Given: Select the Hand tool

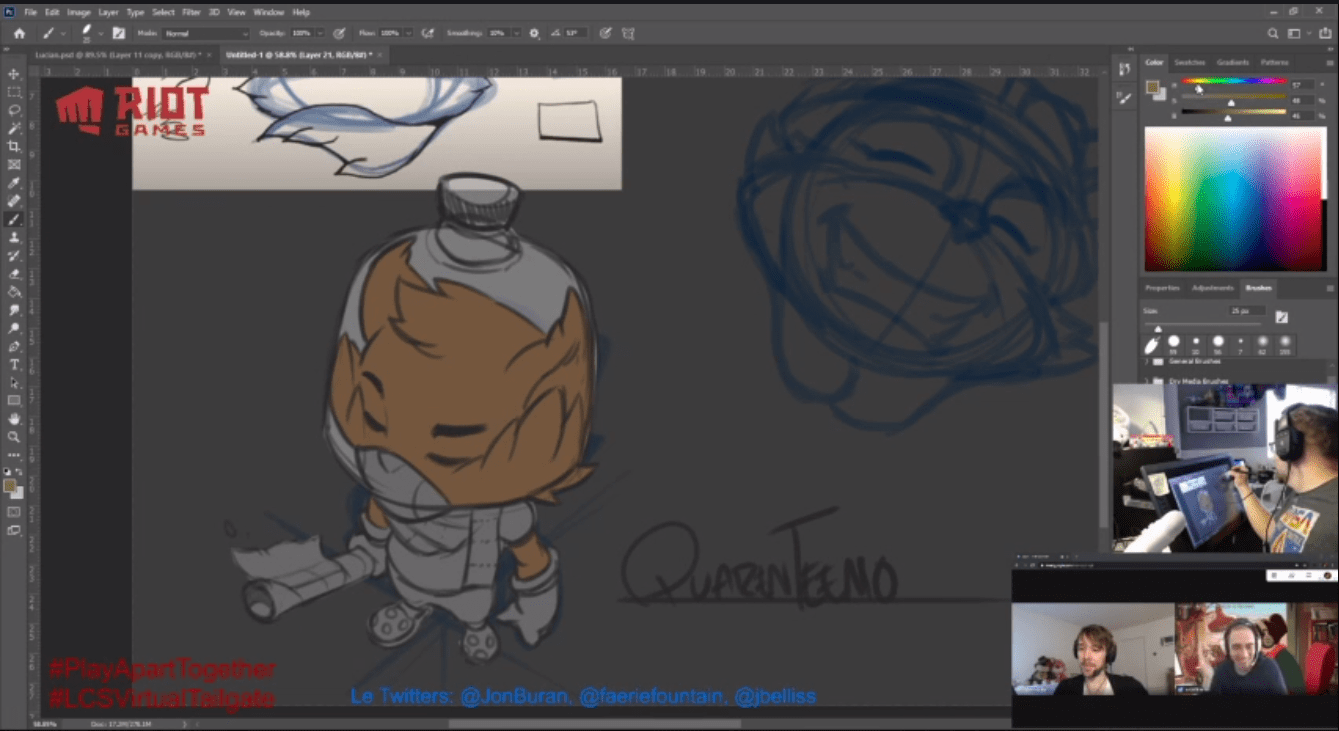Looking at the screenshot, I should coord(14,418).
